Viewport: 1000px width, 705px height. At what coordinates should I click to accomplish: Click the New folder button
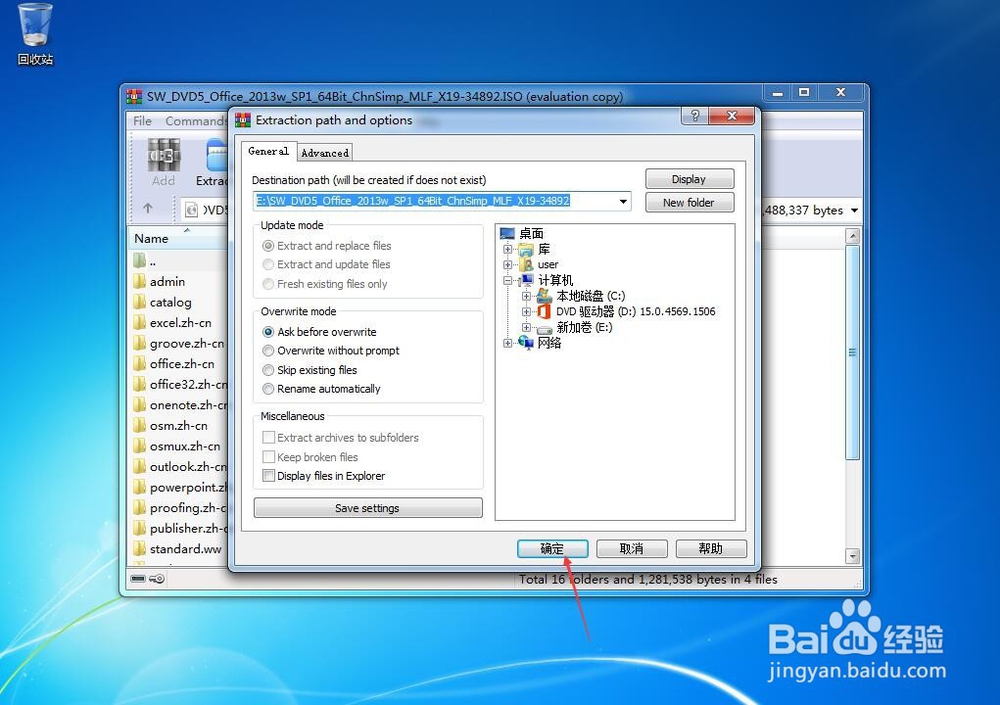point(689,202)
